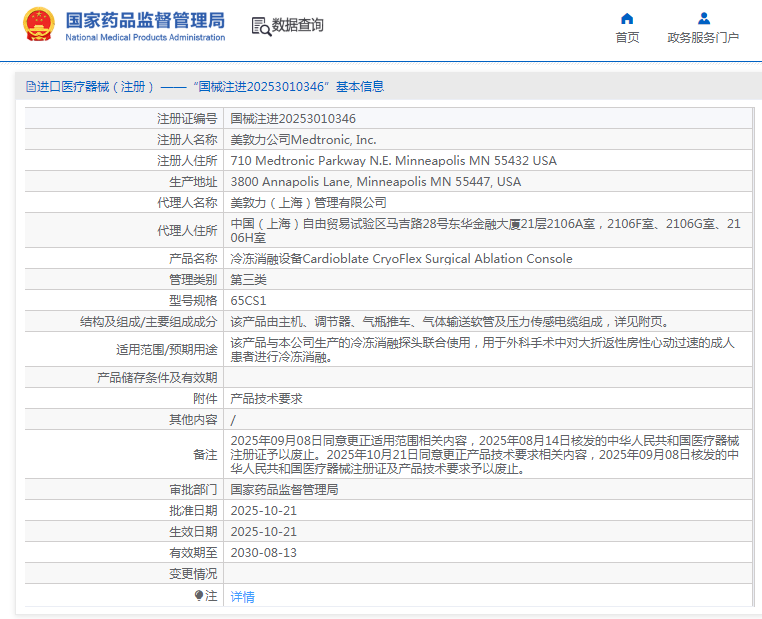Click the 有效期至 date 2030-08-13
This screenshot has width=762, height=619.
tap(263, 552)
